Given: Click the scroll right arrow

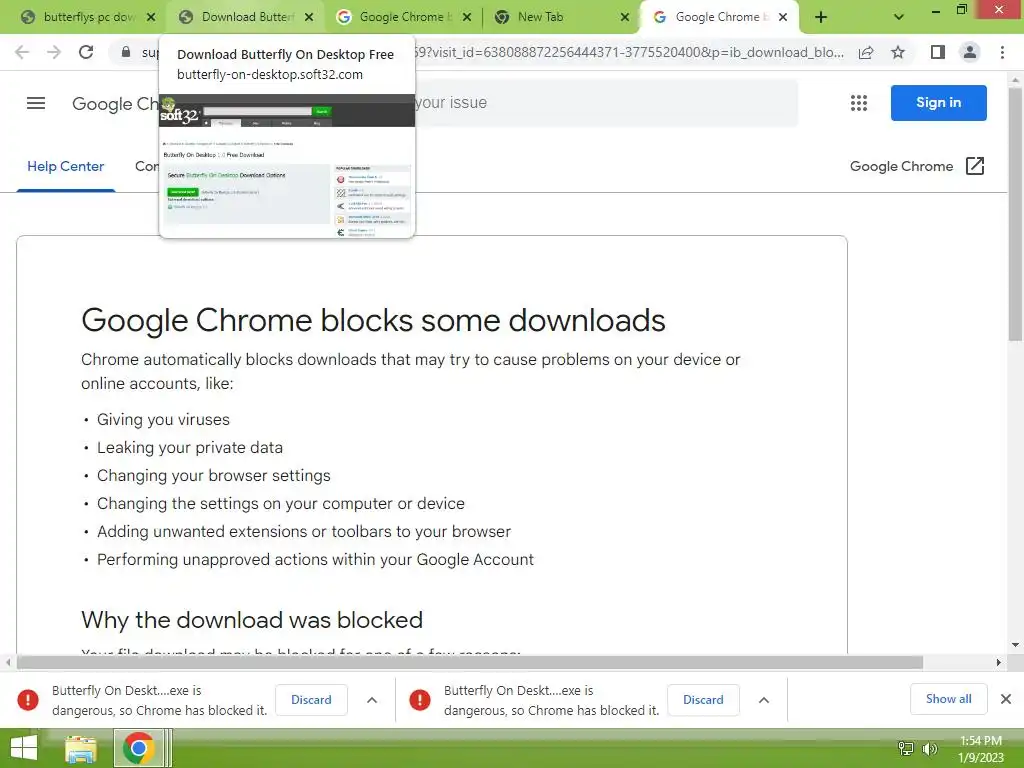Looking at the screenshot, I should click(998, 662).
